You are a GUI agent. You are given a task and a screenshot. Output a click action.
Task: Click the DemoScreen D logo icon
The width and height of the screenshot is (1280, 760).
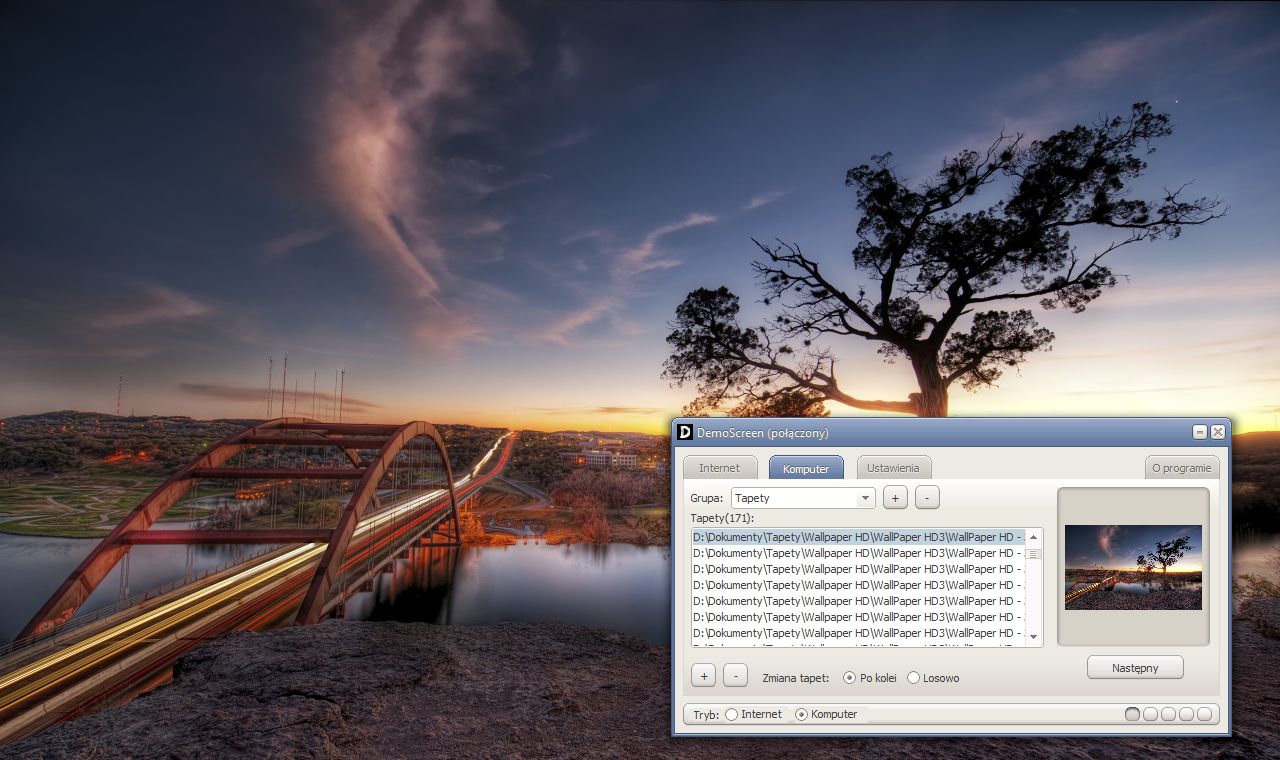pyautogui.click(x=684, y=432)
